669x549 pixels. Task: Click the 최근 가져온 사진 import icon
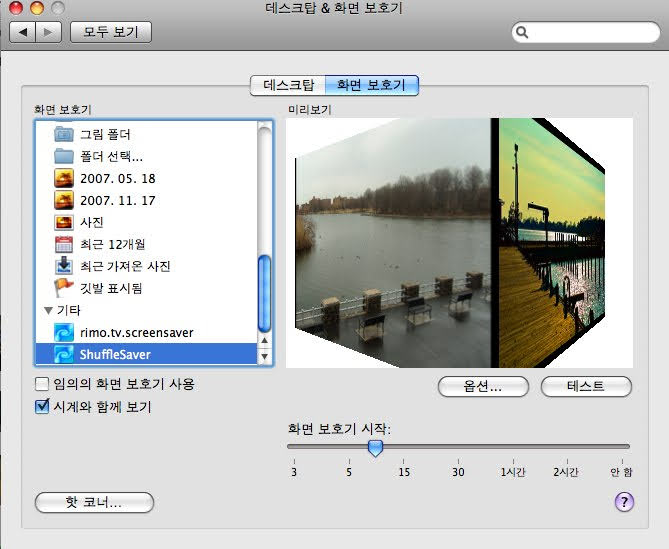[64, 266]
